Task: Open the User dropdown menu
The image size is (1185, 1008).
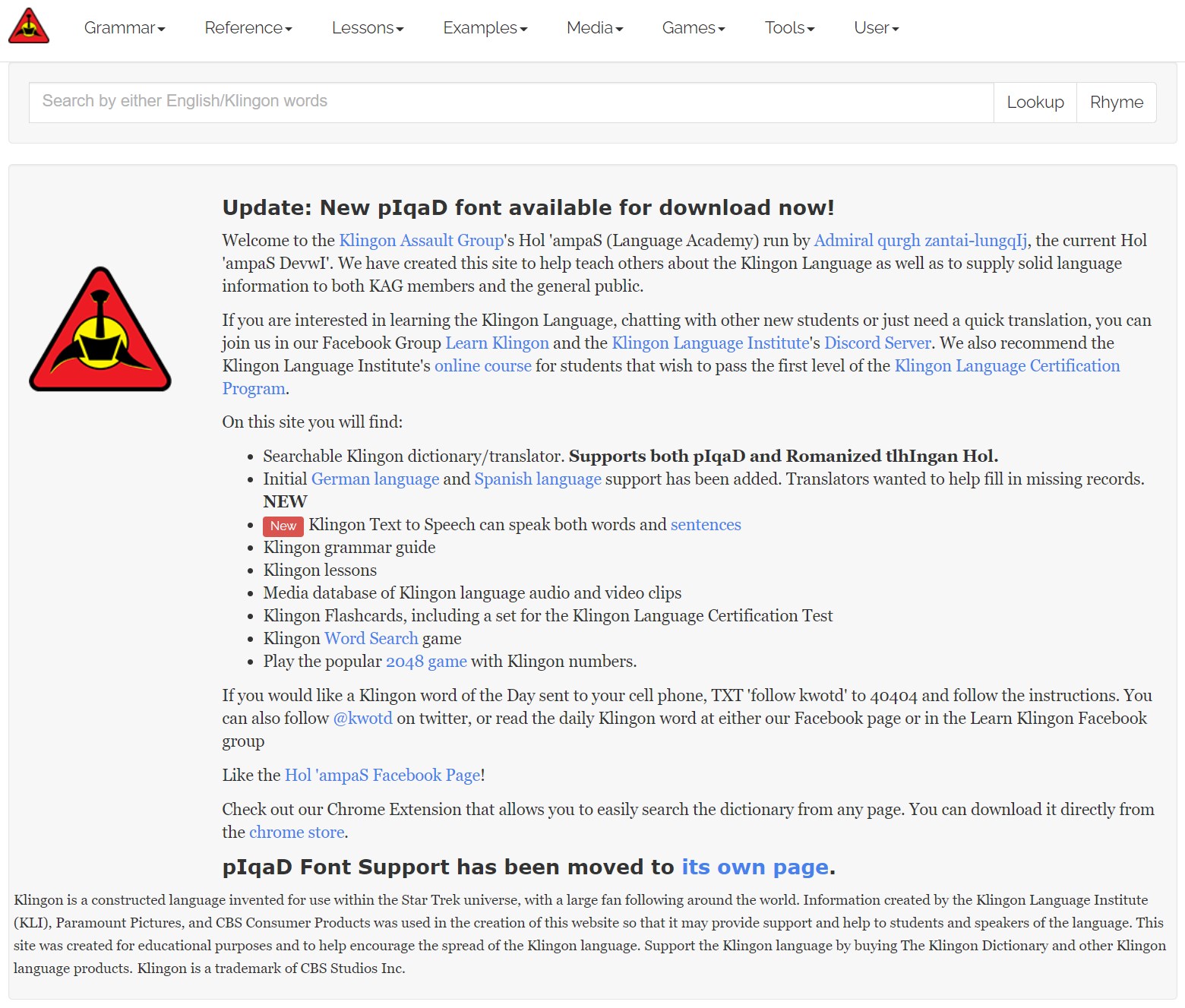Action: 877,28
